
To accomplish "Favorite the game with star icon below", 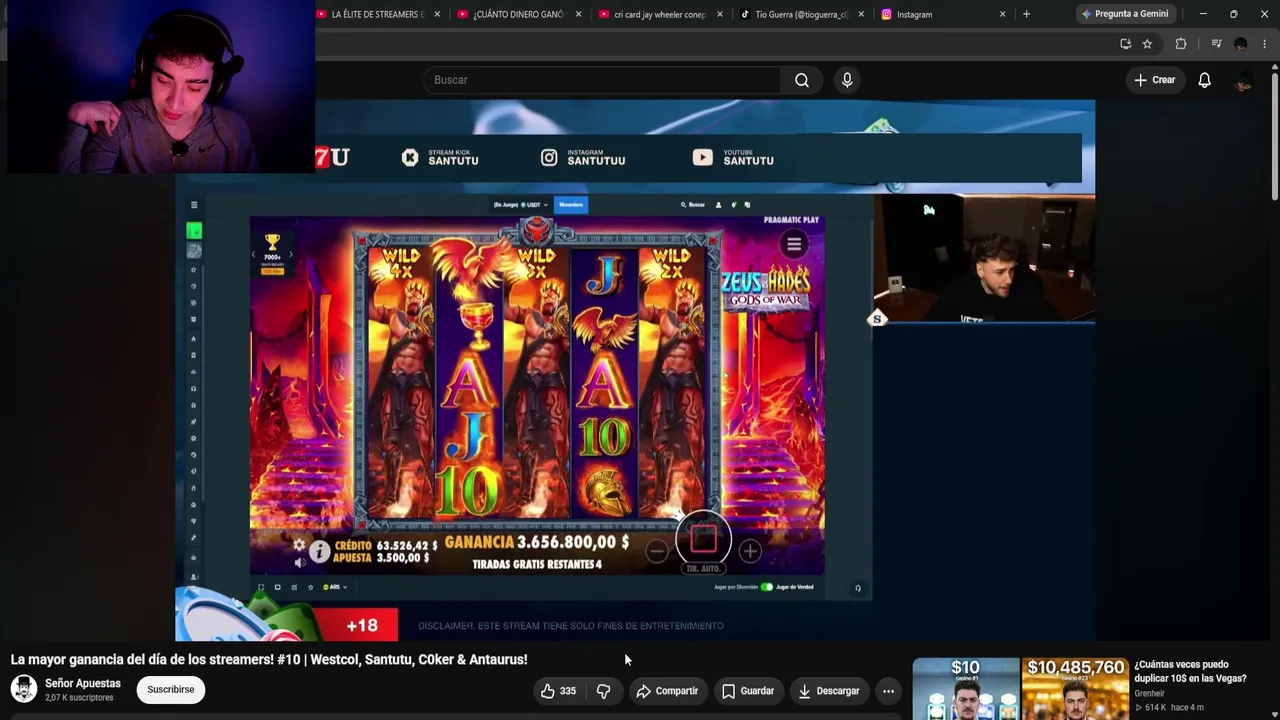I will [310, 587].
